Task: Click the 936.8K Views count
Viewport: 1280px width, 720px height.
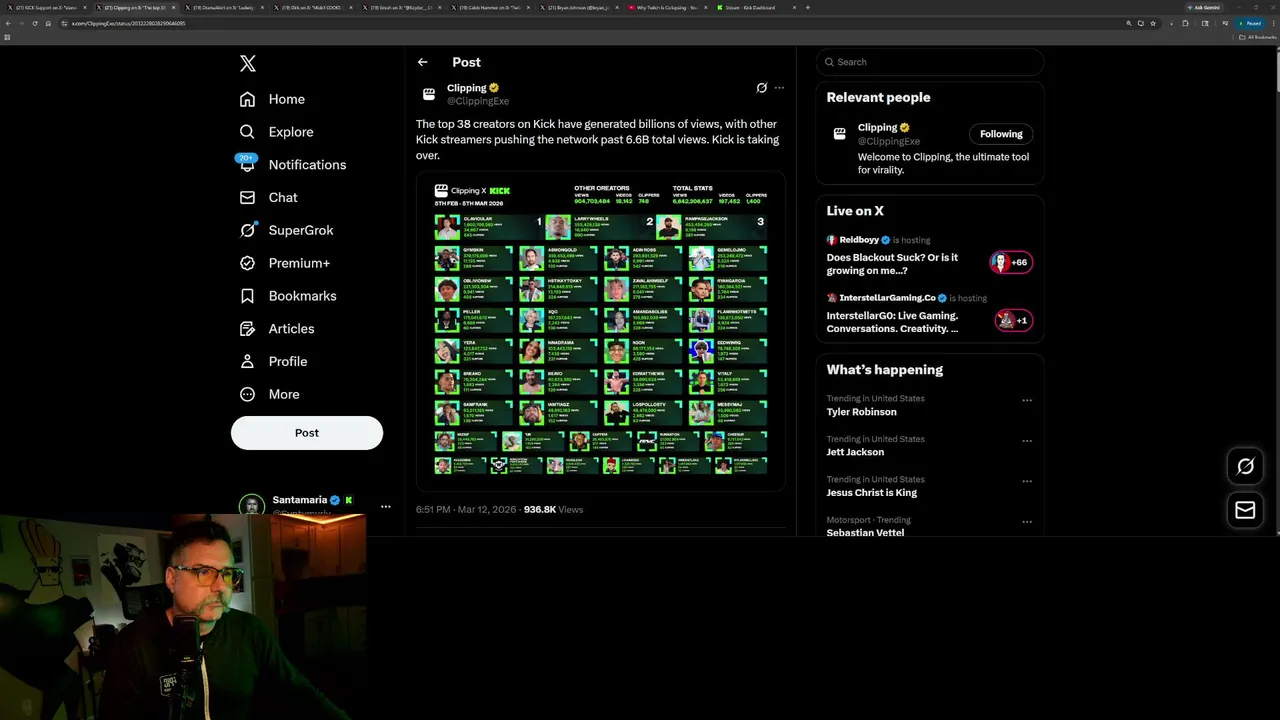Action: [x=553, y=509]
